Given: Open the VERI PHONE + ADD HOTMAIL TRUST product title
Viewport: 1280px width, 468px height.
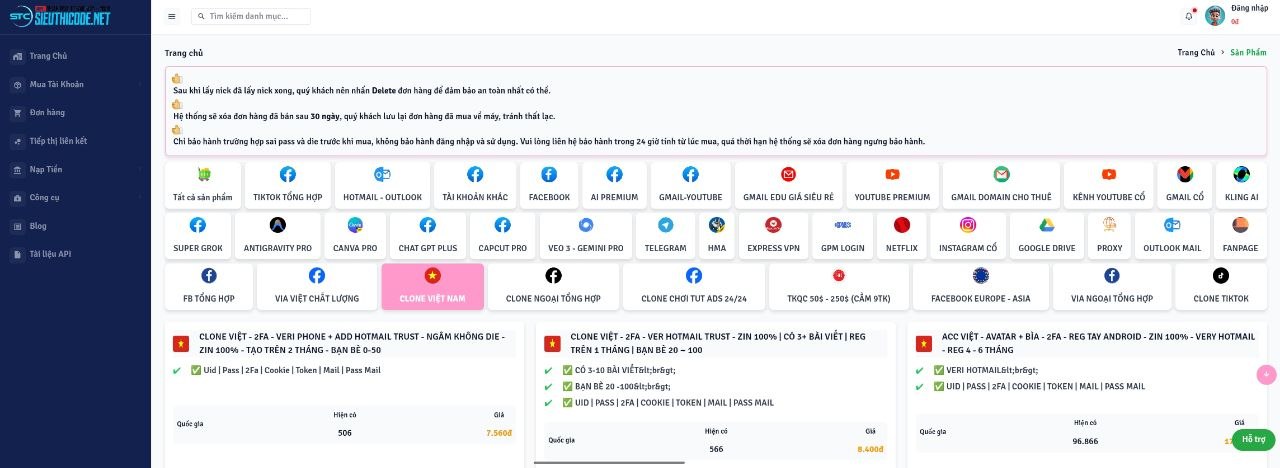Looking at the screenshot, I should [352, 343].
